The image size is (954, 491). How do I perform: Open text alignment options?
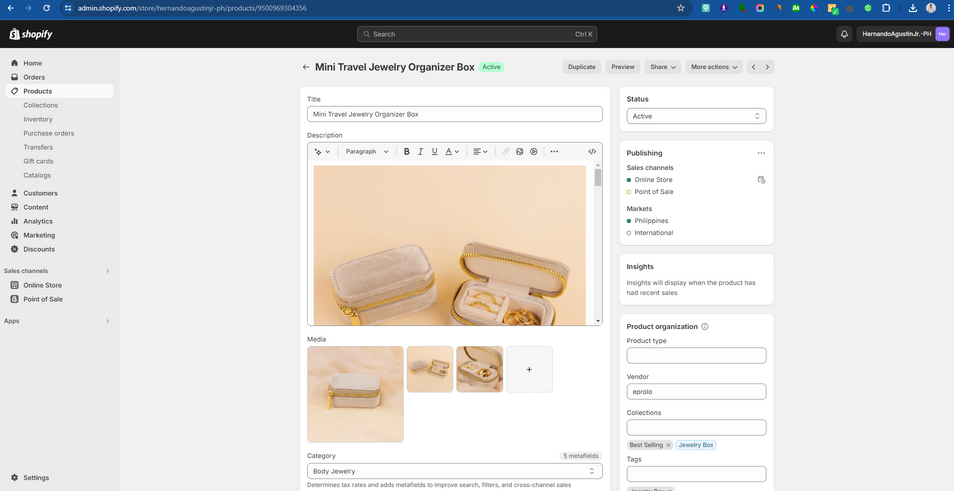480,151
